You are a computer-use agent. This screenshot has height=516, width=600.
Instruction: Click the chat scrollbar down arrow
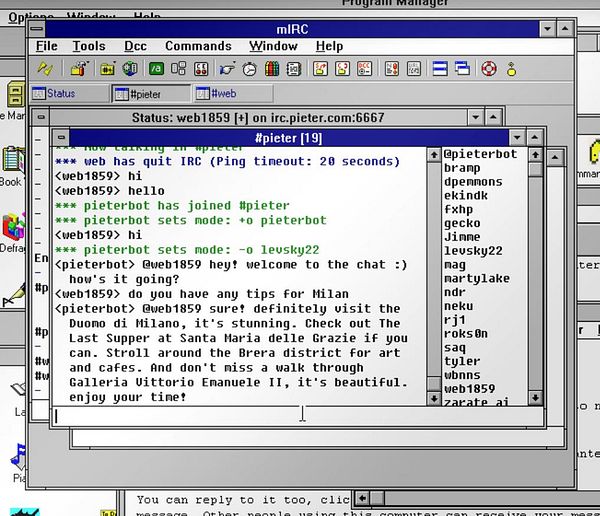click(434, 398)
